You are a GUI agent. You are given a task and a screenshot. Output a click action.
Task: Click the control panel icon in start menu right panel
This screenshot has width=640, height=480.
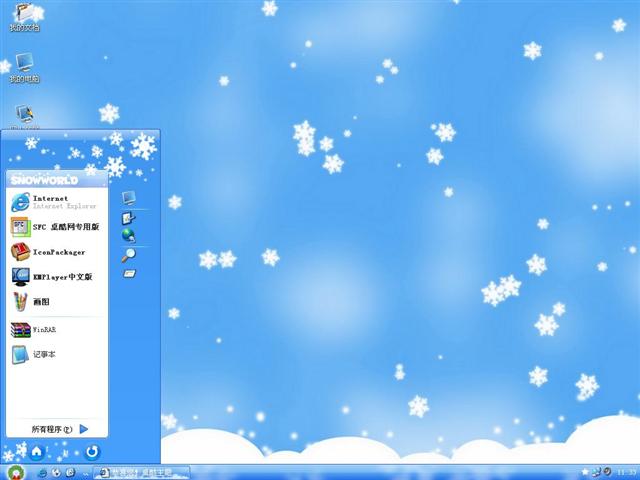click(129, 218)
